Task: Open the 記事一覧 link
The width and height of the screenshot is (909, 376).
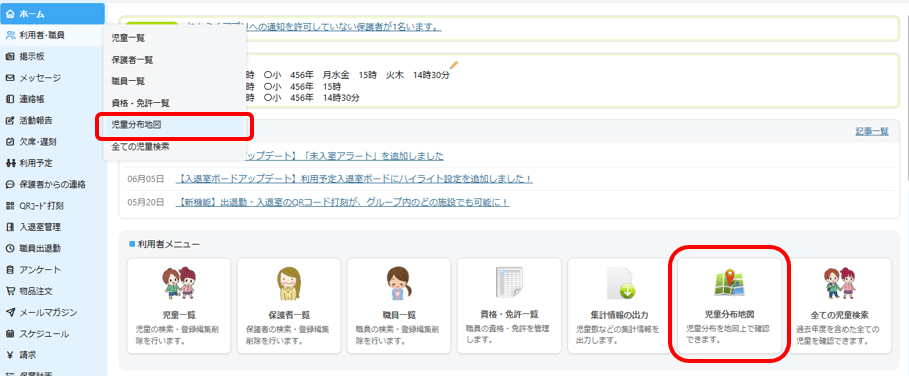Action: pyautogui.click(x=872, y=132)
